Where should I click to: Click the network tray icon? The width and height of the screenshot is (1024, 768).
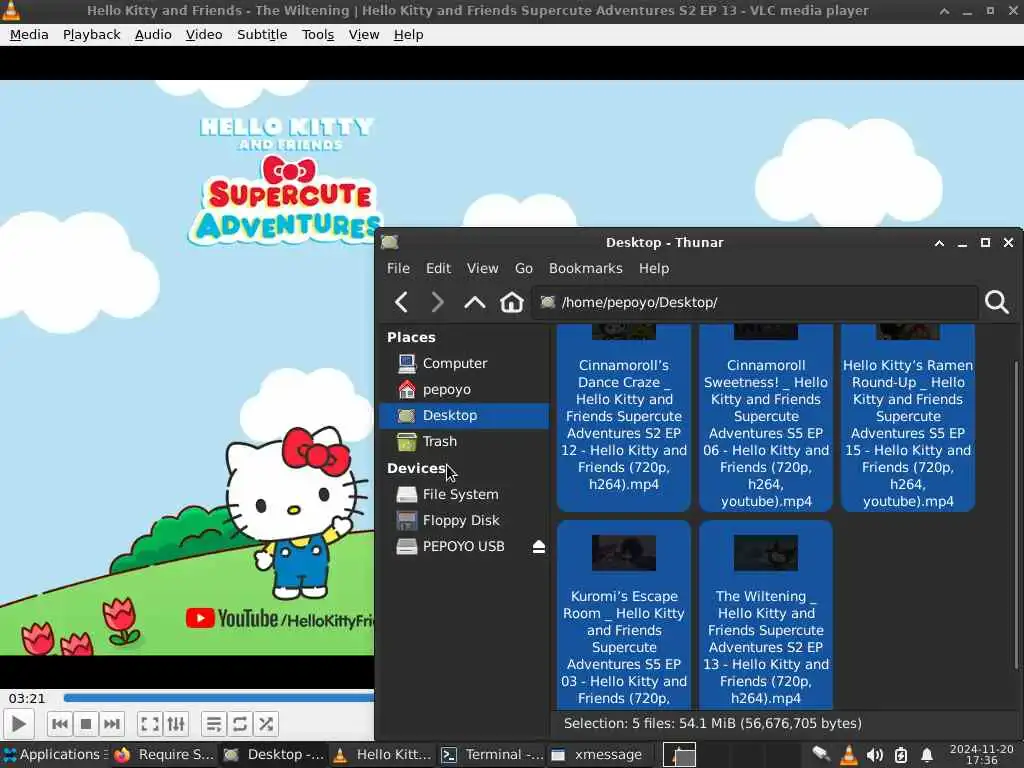(821, 754)
